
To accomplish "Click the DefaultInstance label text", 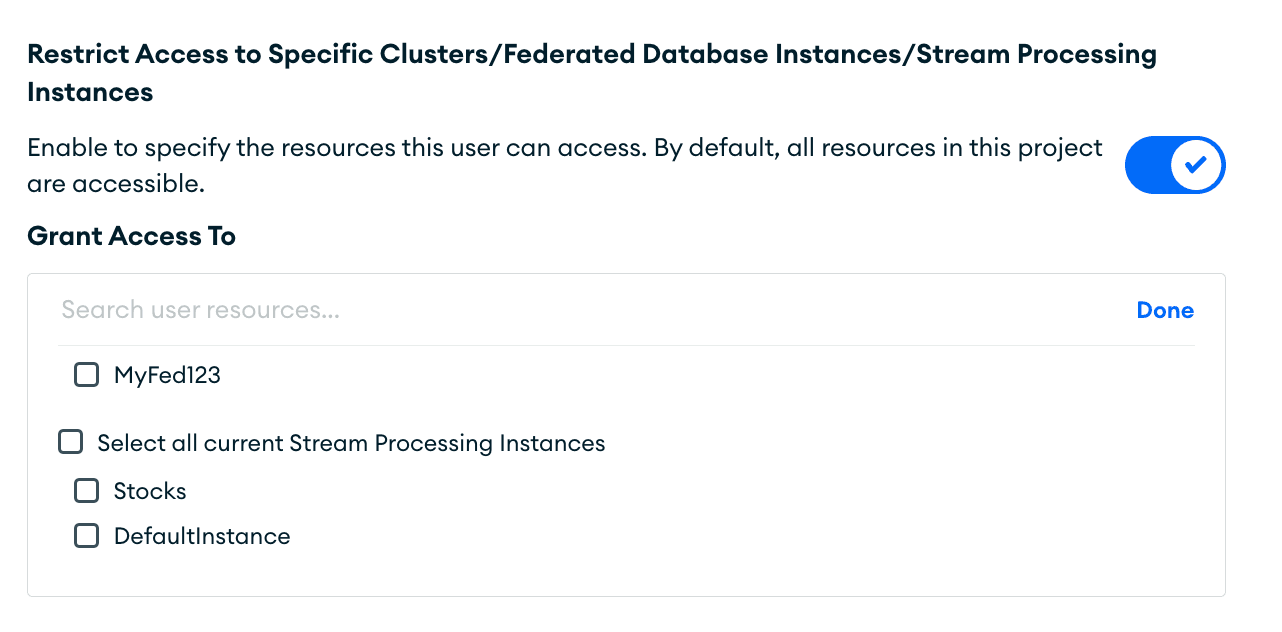I will 202,536.
